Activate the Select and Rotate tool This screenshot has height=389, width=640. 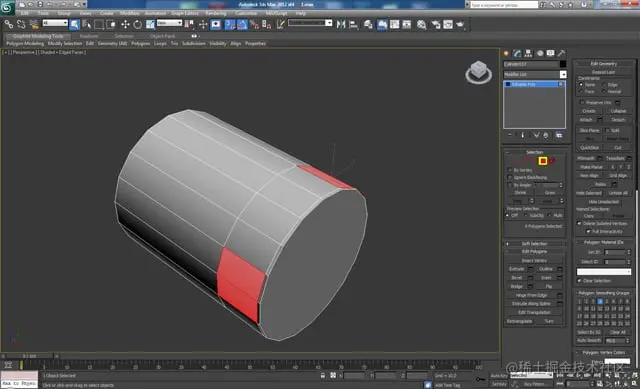click(x=138, y=24)
